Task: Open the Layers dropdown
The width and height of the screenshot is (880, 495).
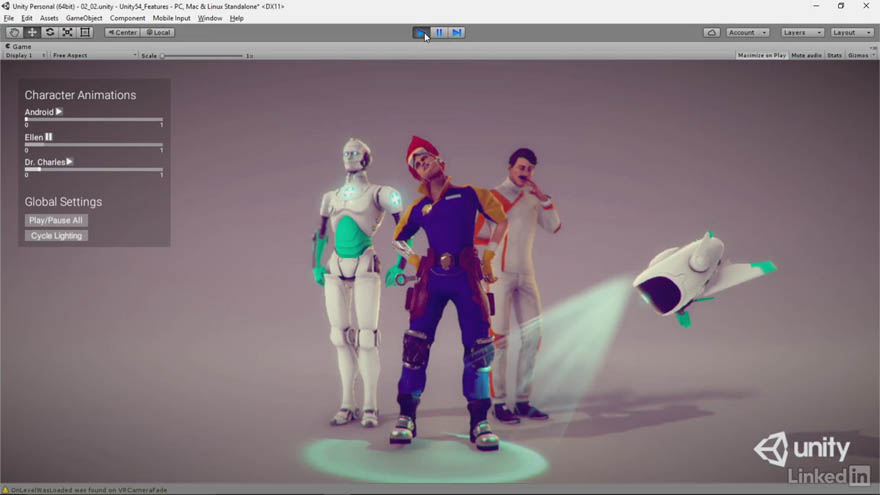Action: (802, 33)
